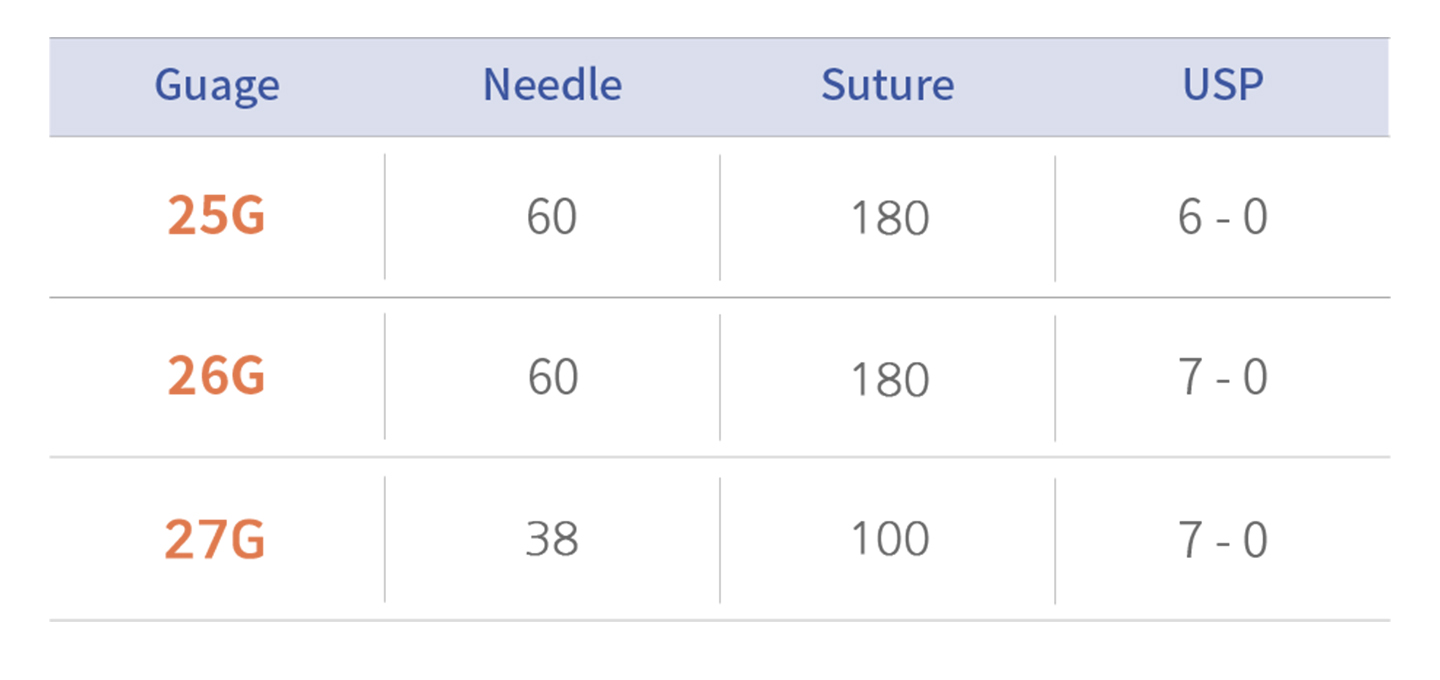Select the USP value 7 - 0 for 26G

coord(1222,378)
